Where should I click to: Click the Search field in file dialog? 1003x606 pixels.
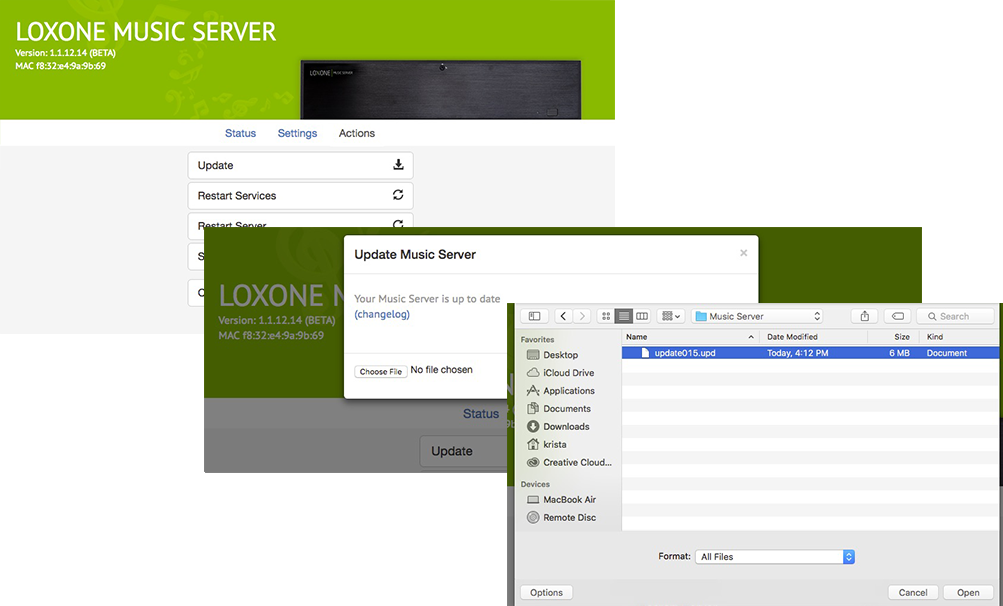956,316
